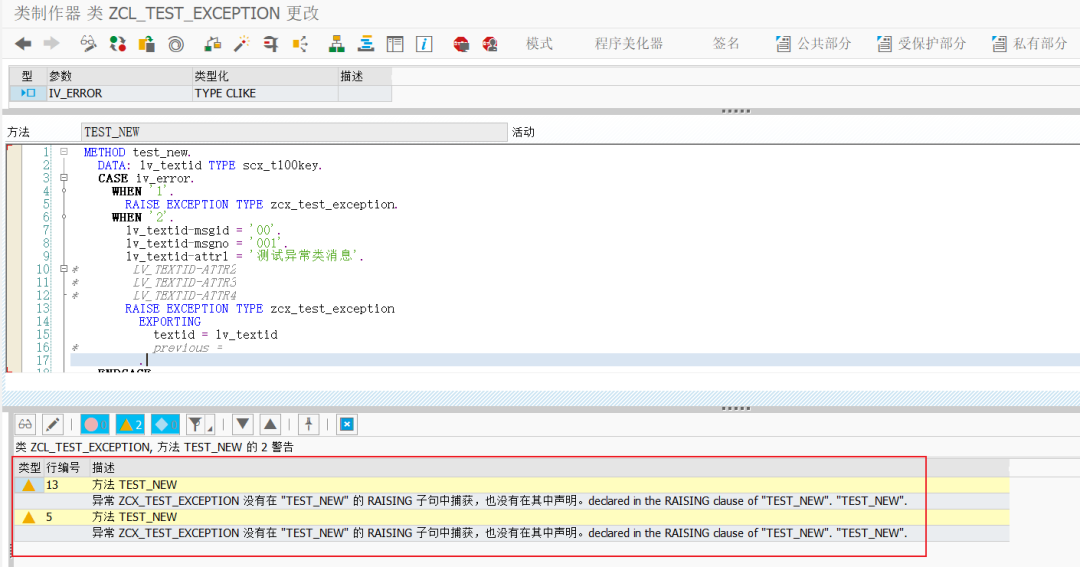Jump to previous message with up triangle
The height and width of the screenshot is (567, 1080).
271,424
